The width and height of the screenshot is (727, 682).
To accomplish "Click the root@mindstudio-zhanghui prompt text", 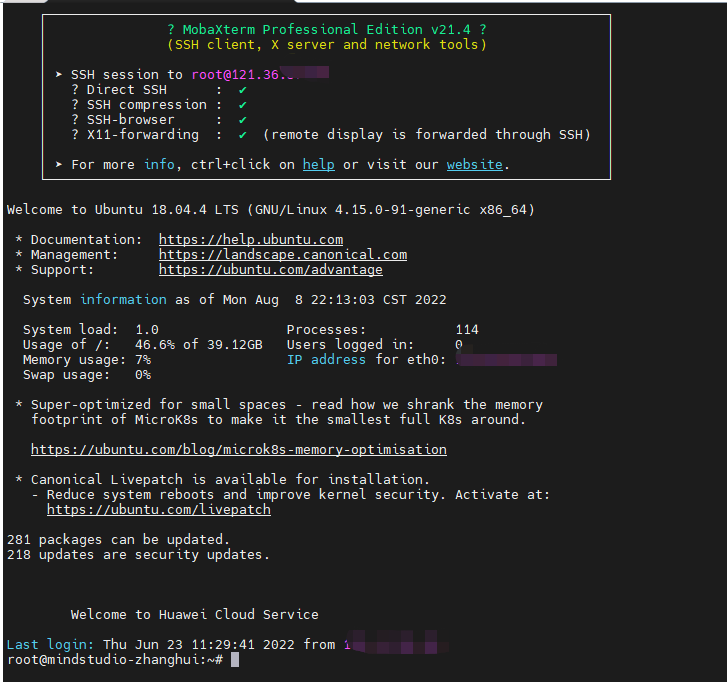I will (115, 660).
